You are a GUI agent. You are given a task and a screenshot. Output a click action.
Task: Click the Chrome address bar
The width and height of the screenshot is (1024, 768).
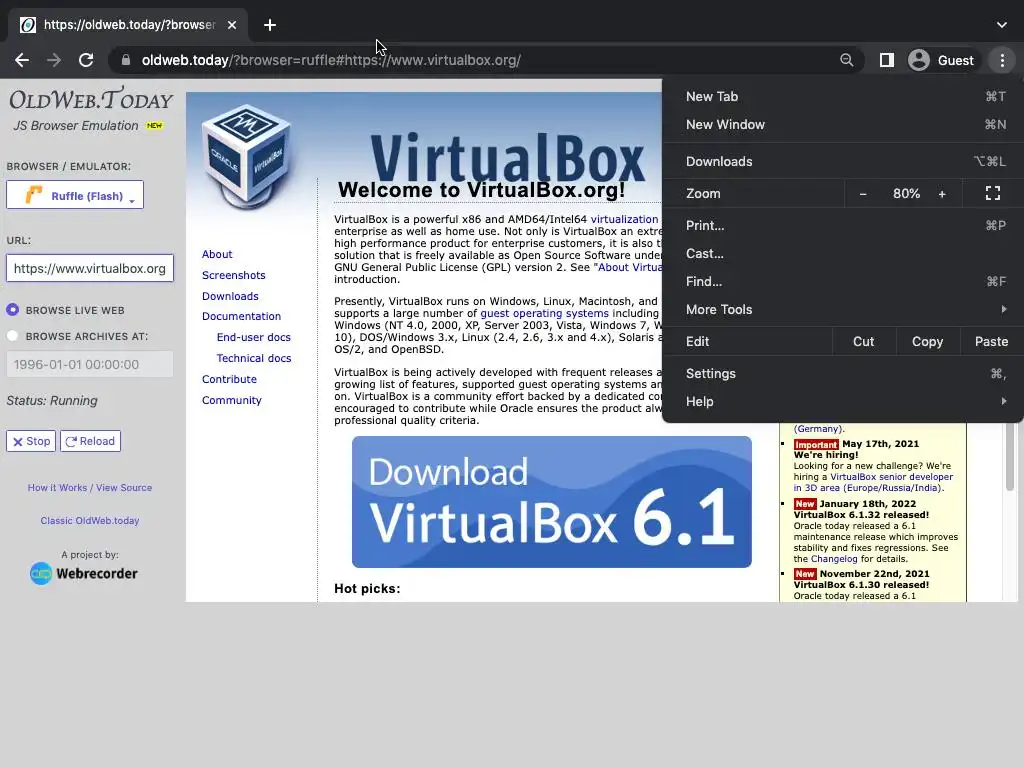(x=487, y=60)
